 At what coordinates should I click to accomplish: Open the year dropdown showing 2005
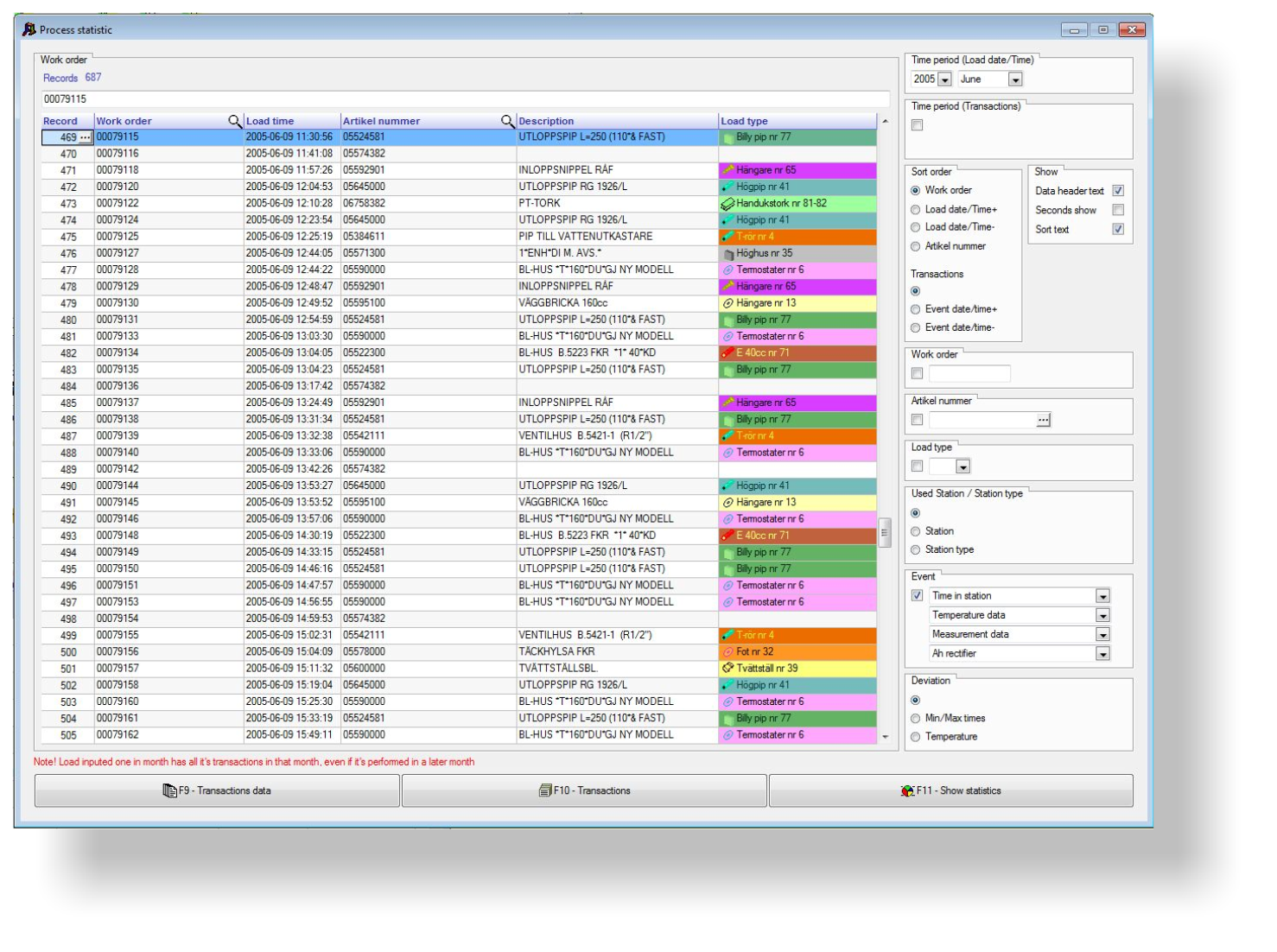(944, 79)
